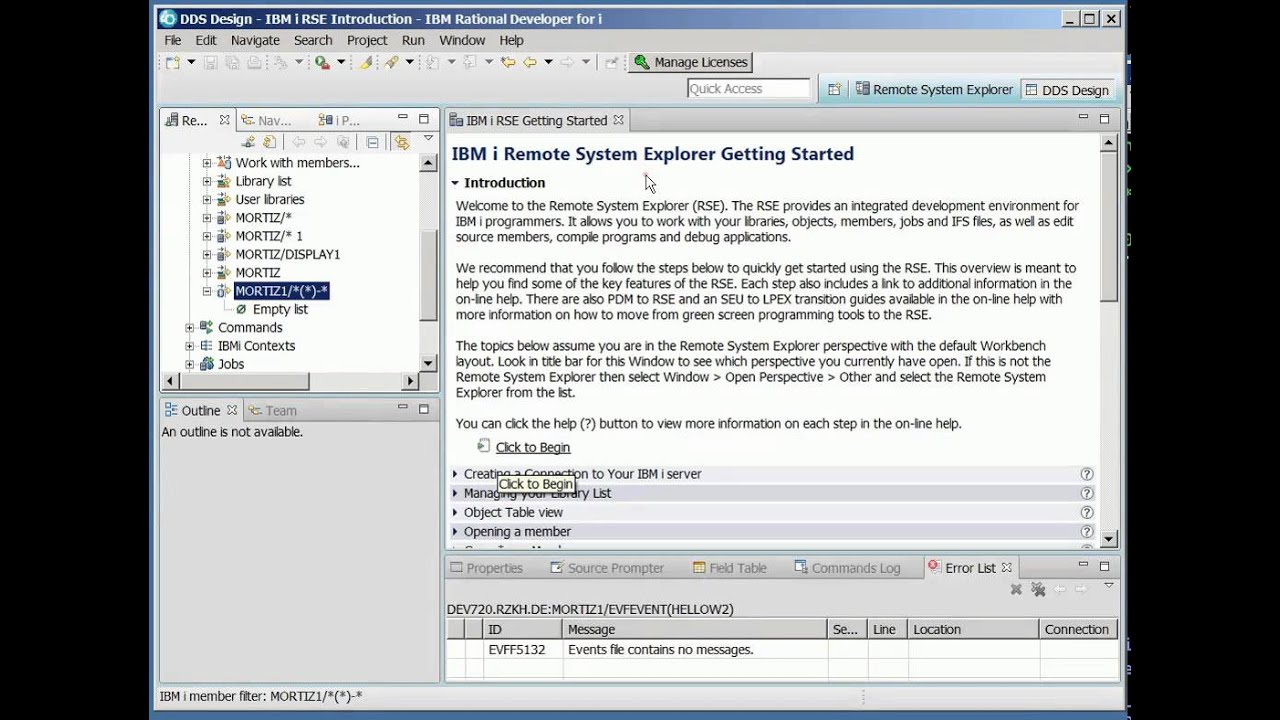The image size is (1280, 720).
Task: Expand the Commands subsystem node
Action: coord(189,327)
